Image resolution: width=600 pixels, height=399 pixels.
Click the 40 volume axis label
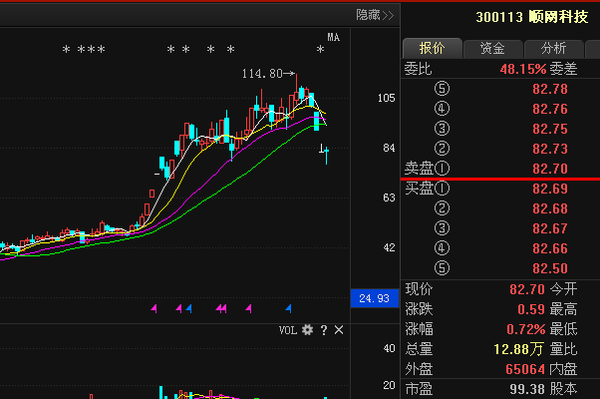(389, 349)
